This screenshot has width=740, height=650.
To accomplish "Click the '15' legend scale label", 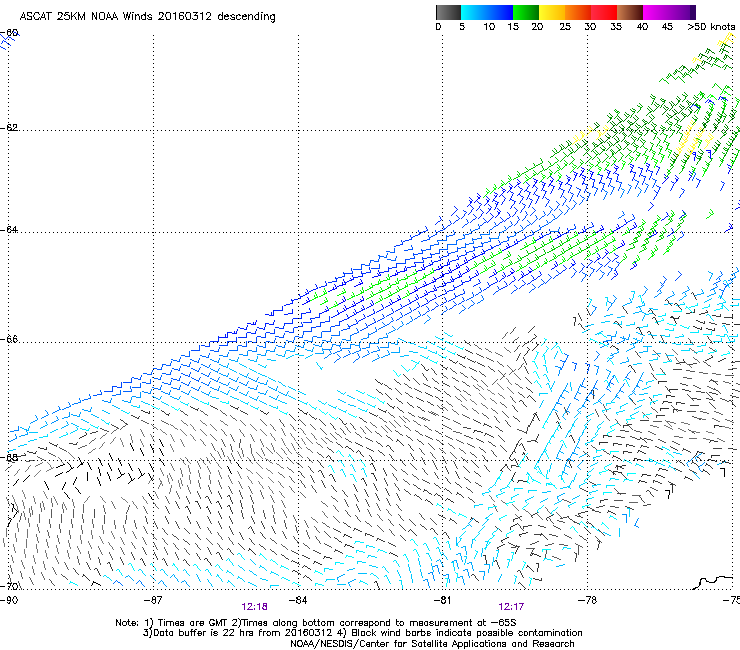I will [513, 27].
